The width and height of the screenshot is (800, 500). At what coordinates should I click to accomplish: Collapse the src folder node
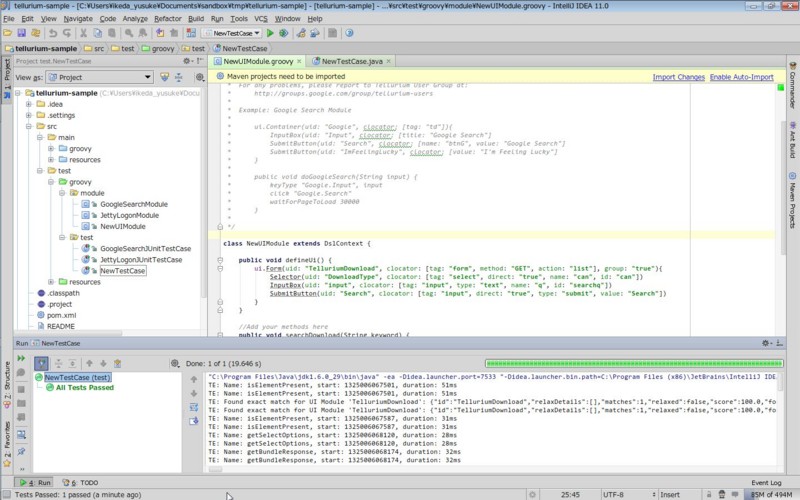(29, 126)
